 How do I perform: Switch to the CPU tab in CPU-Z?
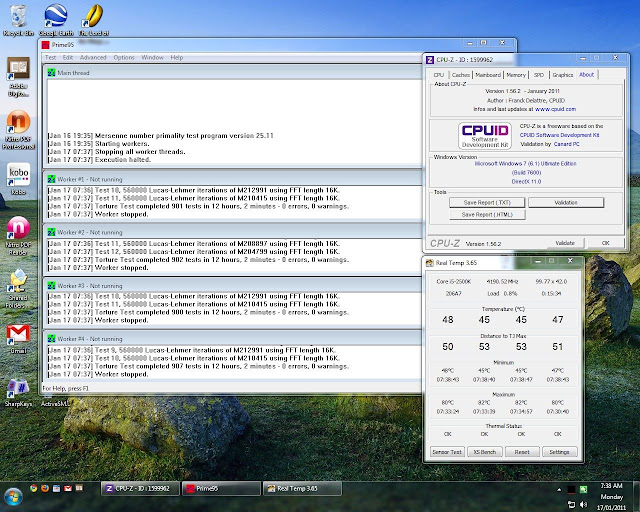pos(439,75)
